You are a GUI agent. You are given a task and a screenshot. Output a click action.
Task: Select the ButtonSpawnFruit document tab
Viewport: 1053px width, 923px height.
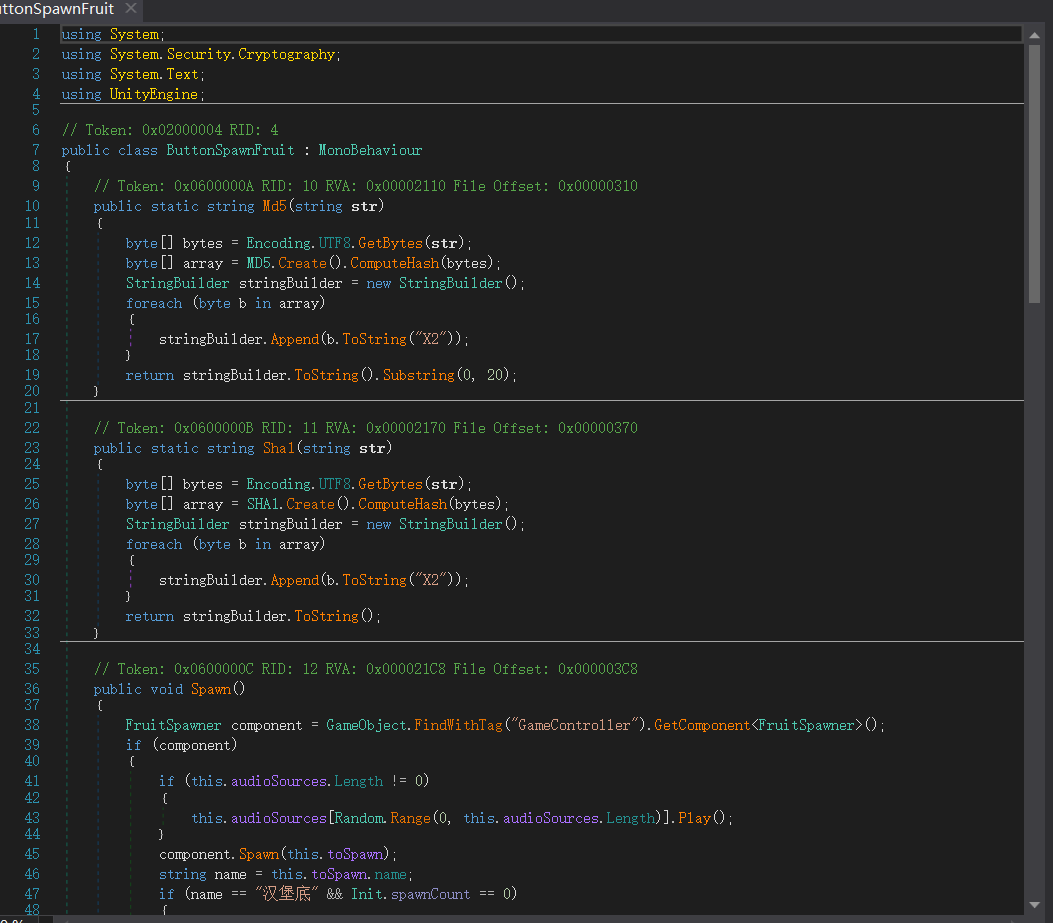[x=57, y=9]
